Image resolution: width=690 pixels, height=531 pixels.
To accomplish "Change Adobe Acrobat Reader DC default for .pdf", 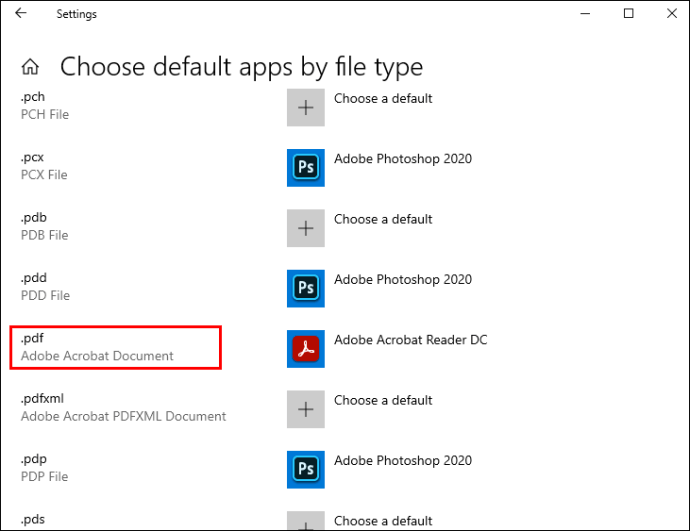I will pos(411,340).
